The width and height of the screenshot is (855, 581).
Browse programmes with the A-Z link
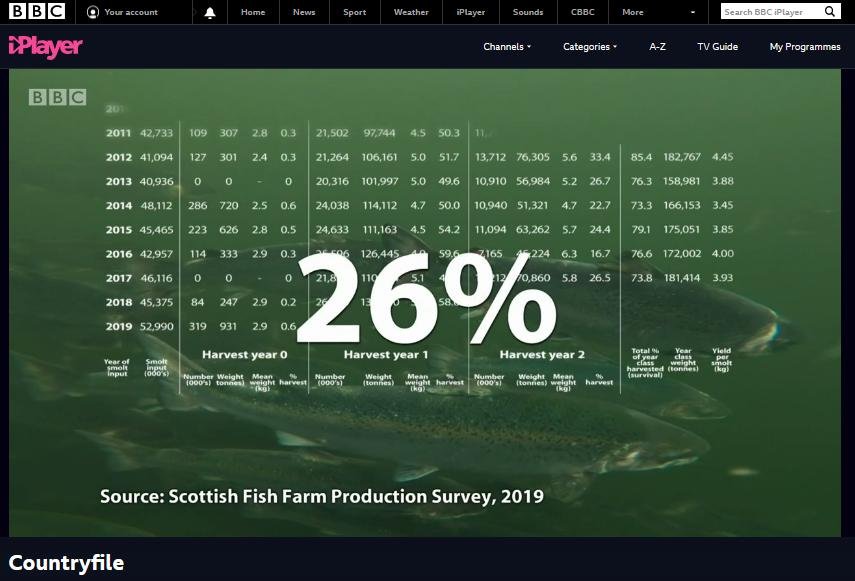click(x=657, y=46)
